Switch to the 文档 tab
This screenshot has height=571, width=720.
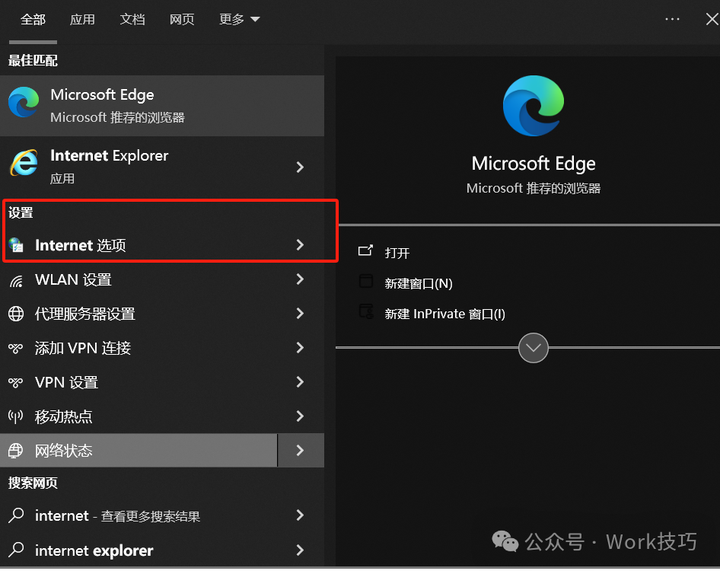[132, 19]
